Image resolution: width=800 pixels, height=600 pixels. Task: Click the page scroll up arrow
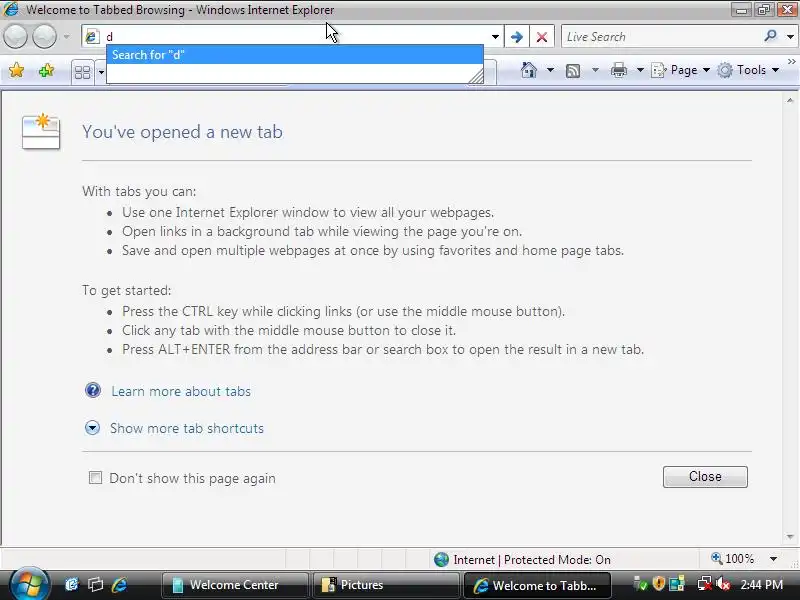(x=790, y=101)
